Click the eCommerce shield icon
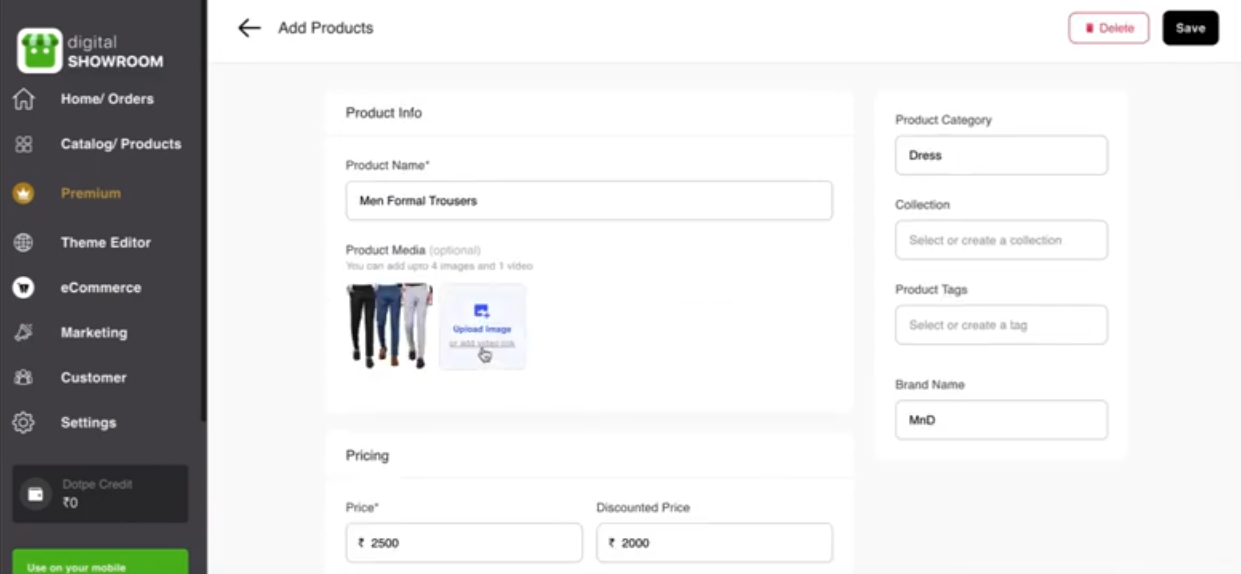This screenshot has width=1241, height=574. [23, 287]
